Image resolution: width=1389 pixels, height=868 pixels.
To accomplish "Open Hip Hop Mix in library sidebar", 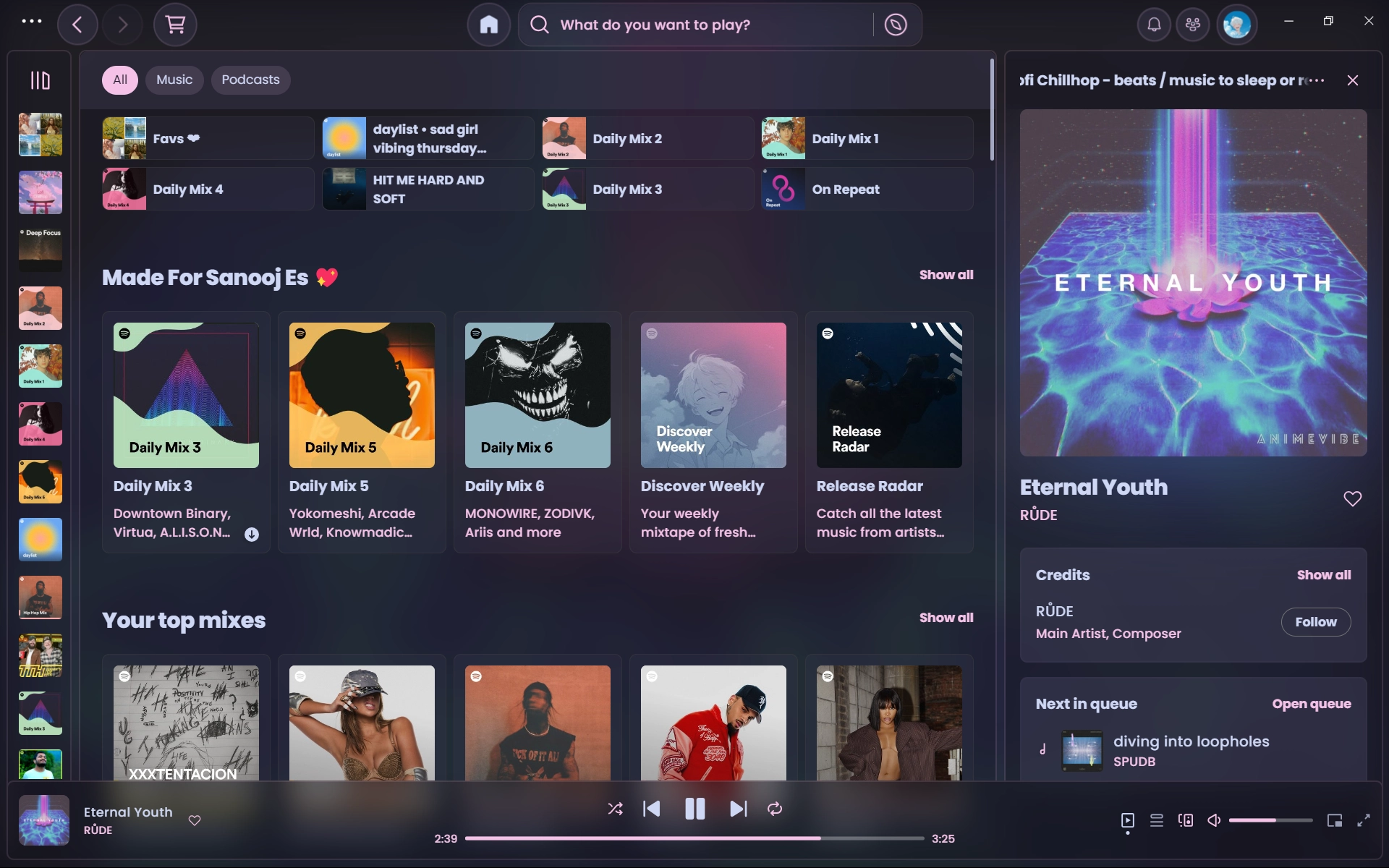I will click(x=40, y=597).
